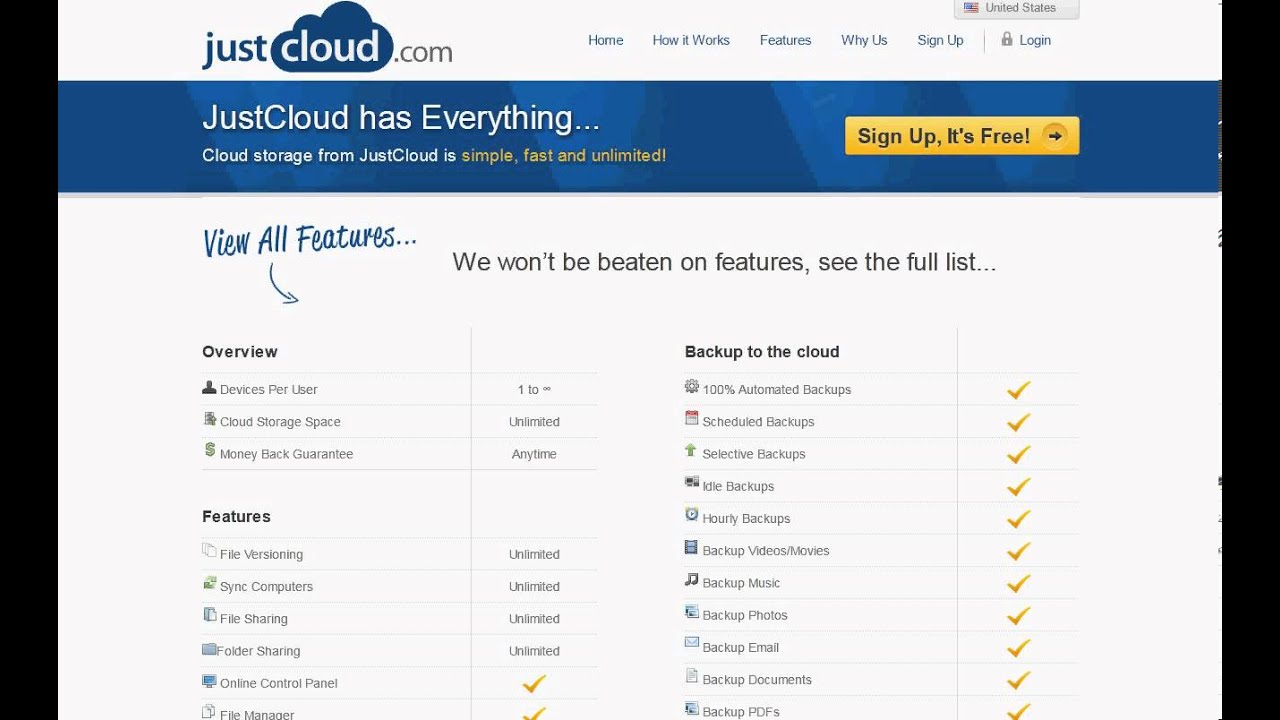Select Sign Up in the navigation
Image resolution: width=1280 pixels, height=720 pixels.
coord(940,40)
